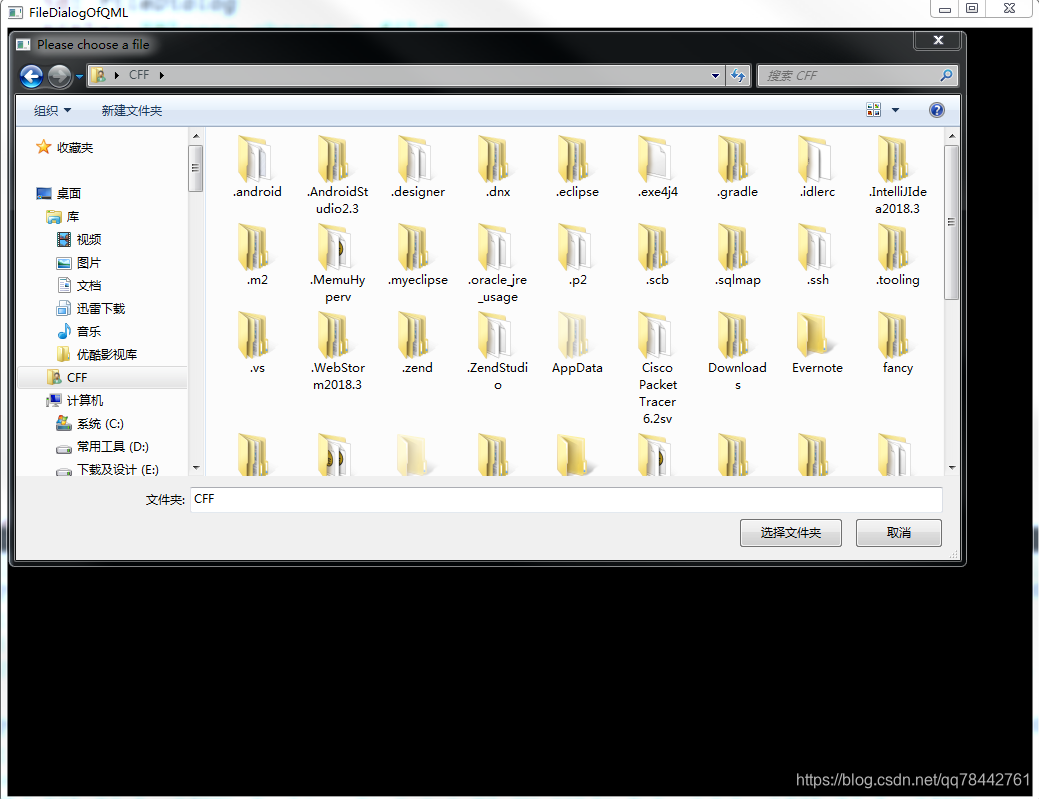Select the .scb folder
Image resolution: width=1039 pixels, height=799 pixels.
coord(657,256)
